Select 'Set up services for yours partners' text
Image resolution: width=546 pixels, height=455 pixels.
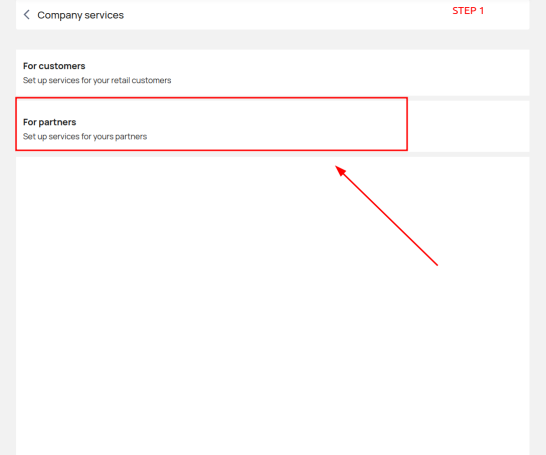(85, 136)
